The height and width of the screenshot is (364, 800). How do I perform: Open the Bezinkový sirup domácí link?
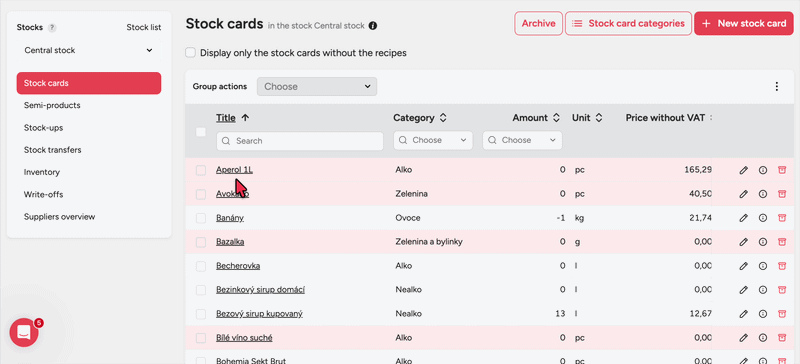coord(260,289)
